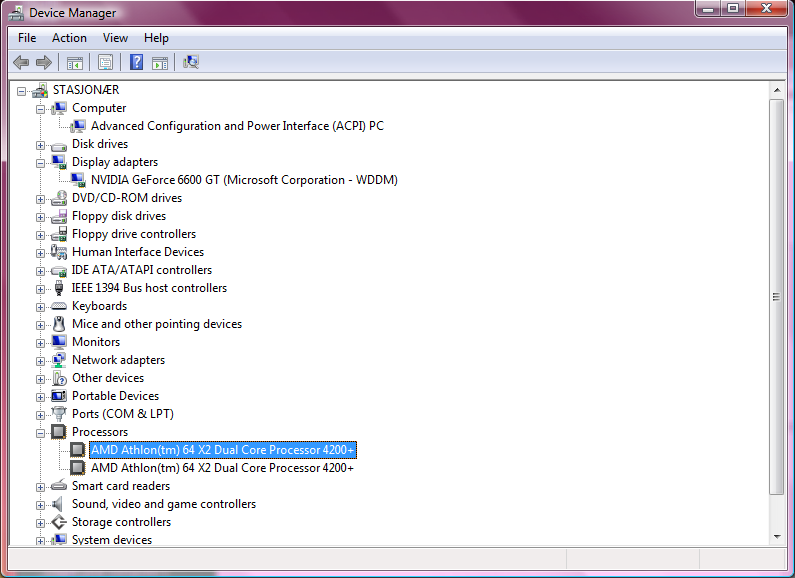Click the Forward arrow toolbar icon

point(44,62)
